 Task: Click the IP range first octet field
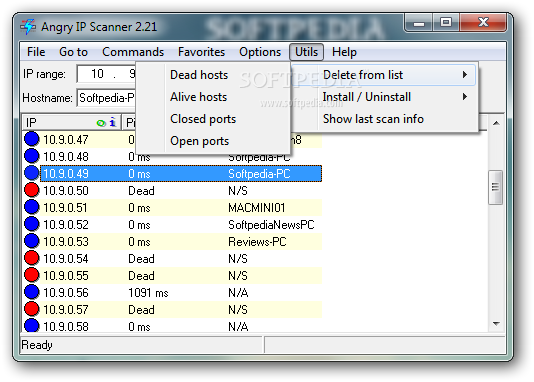(97, 74)
